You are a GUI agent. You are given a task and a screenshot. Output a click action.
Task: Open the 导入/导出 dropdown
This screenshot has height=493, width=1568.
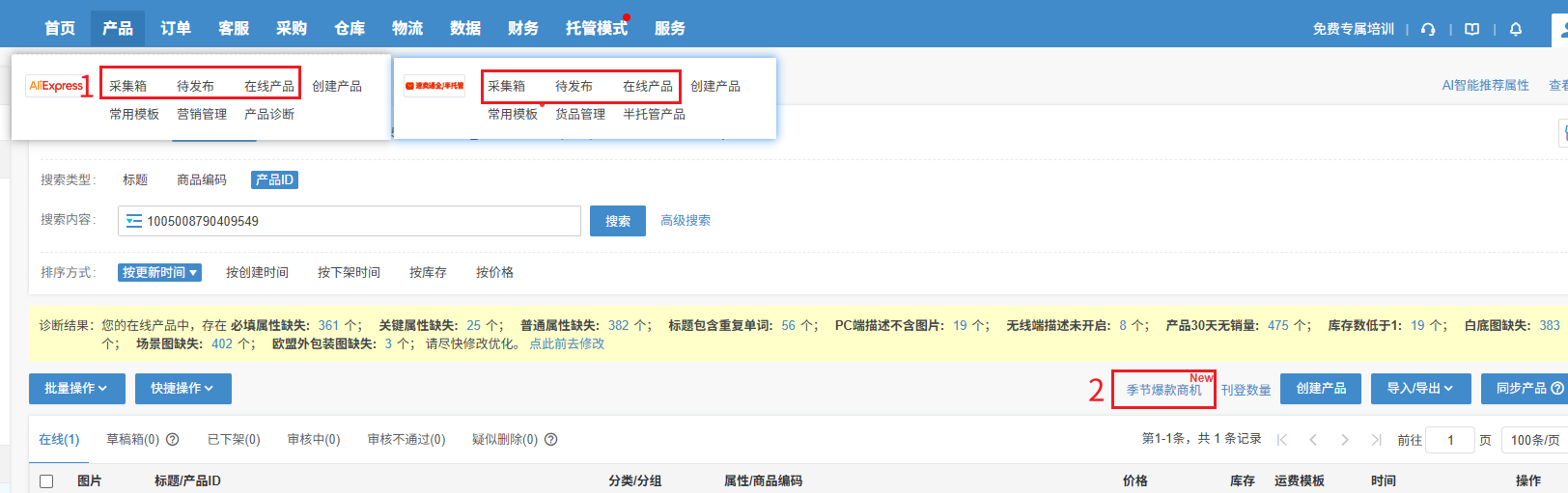[1420, 389]
